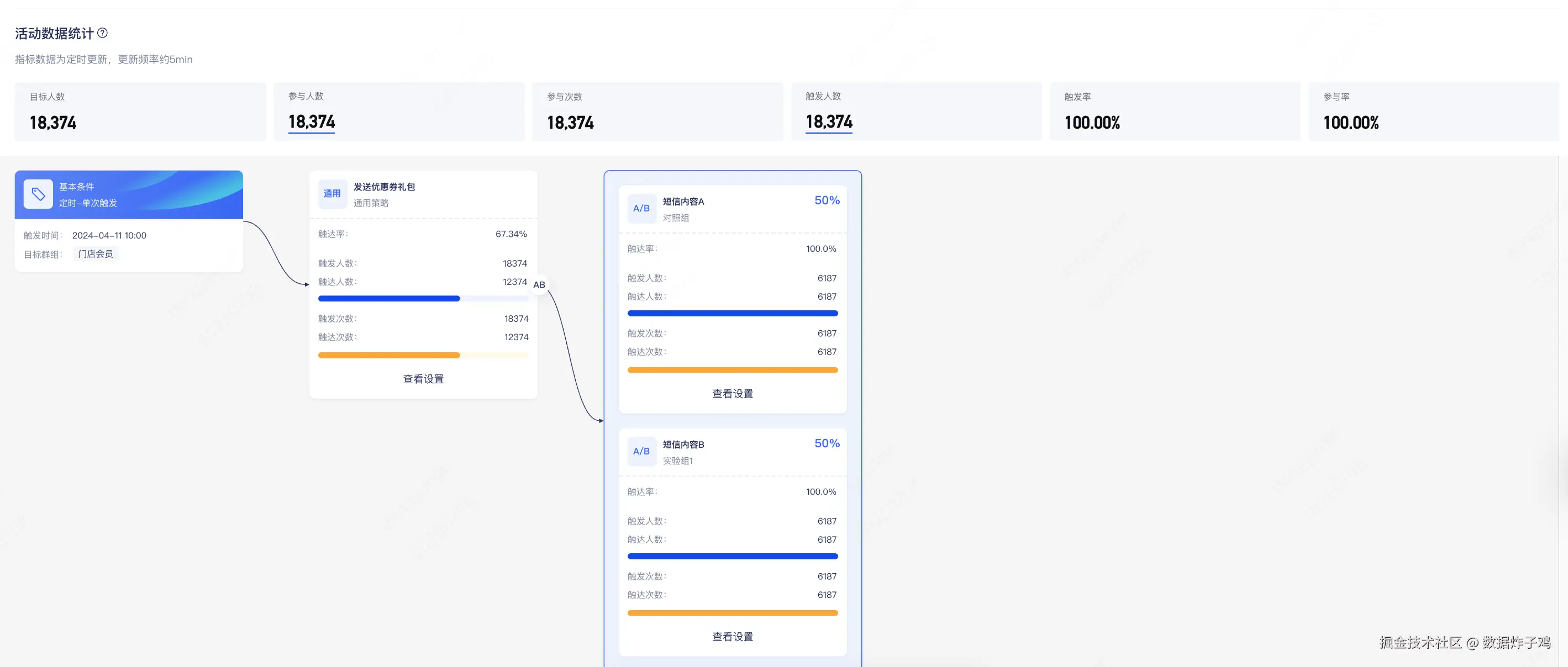The image size is (1568, 667).
Task: Click the 通用策略 subtitle
Action: [x=371, y=203]
